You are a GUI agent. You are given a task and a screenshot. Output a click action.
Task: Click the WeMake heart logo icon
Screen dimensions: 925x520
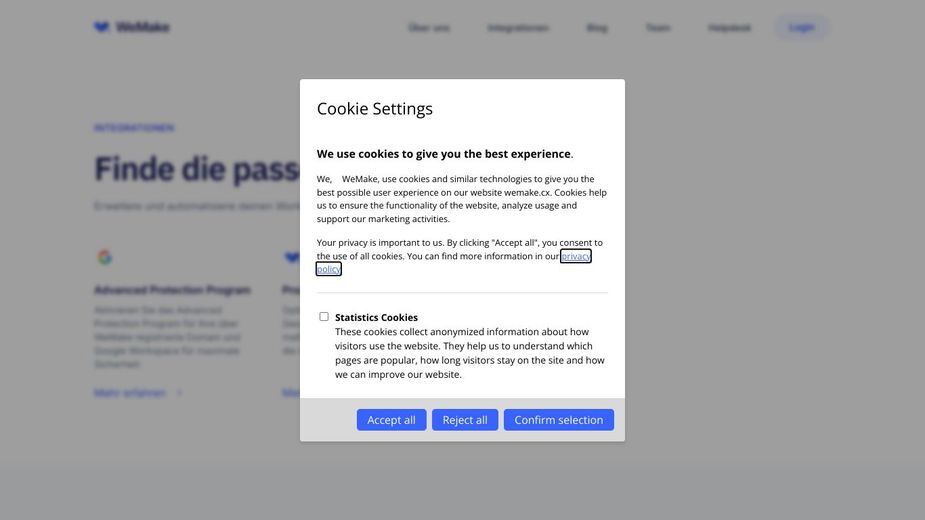pos(101,27)
